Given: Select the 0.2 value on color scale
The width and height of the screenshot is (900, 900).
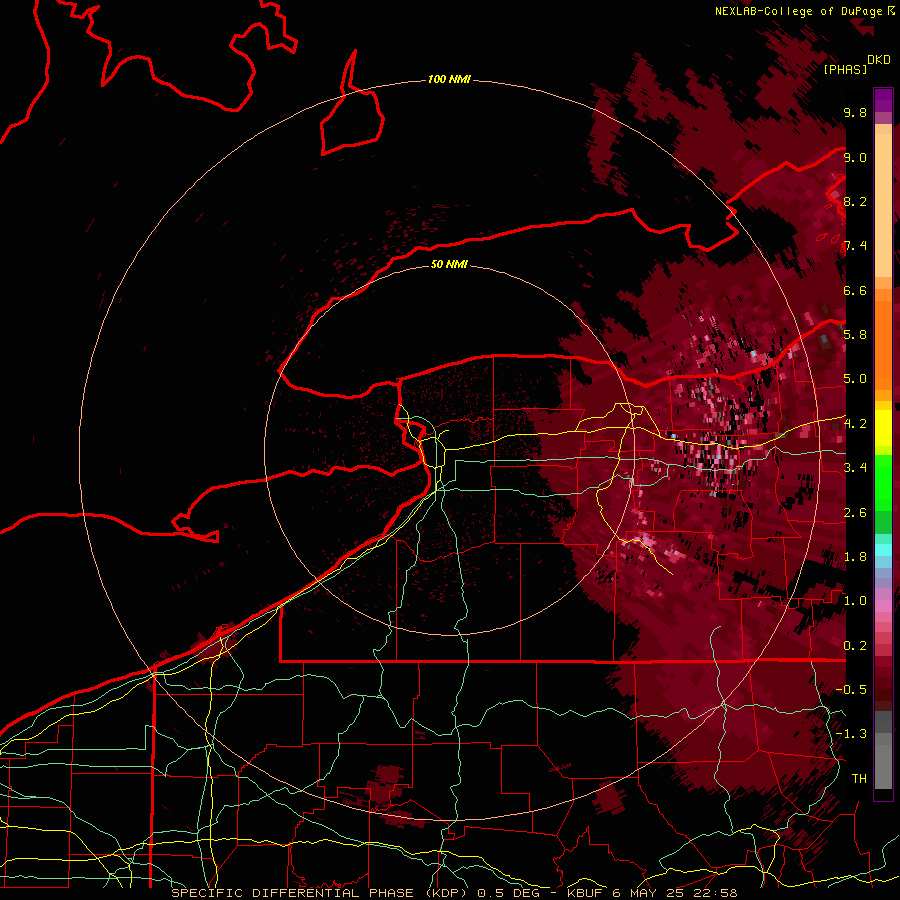Looking at the screenshot, I should tap(855, 646).
